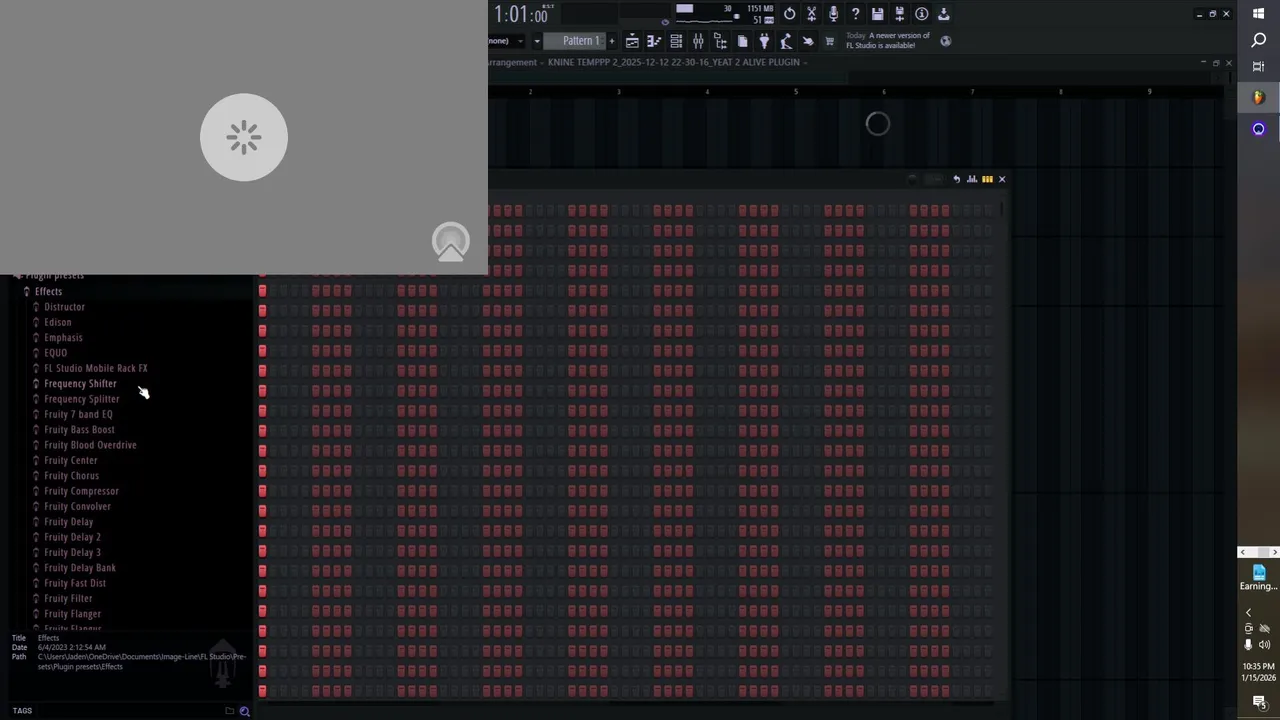Open FL Studio Mobile Rack FX entry

[95, 368]
